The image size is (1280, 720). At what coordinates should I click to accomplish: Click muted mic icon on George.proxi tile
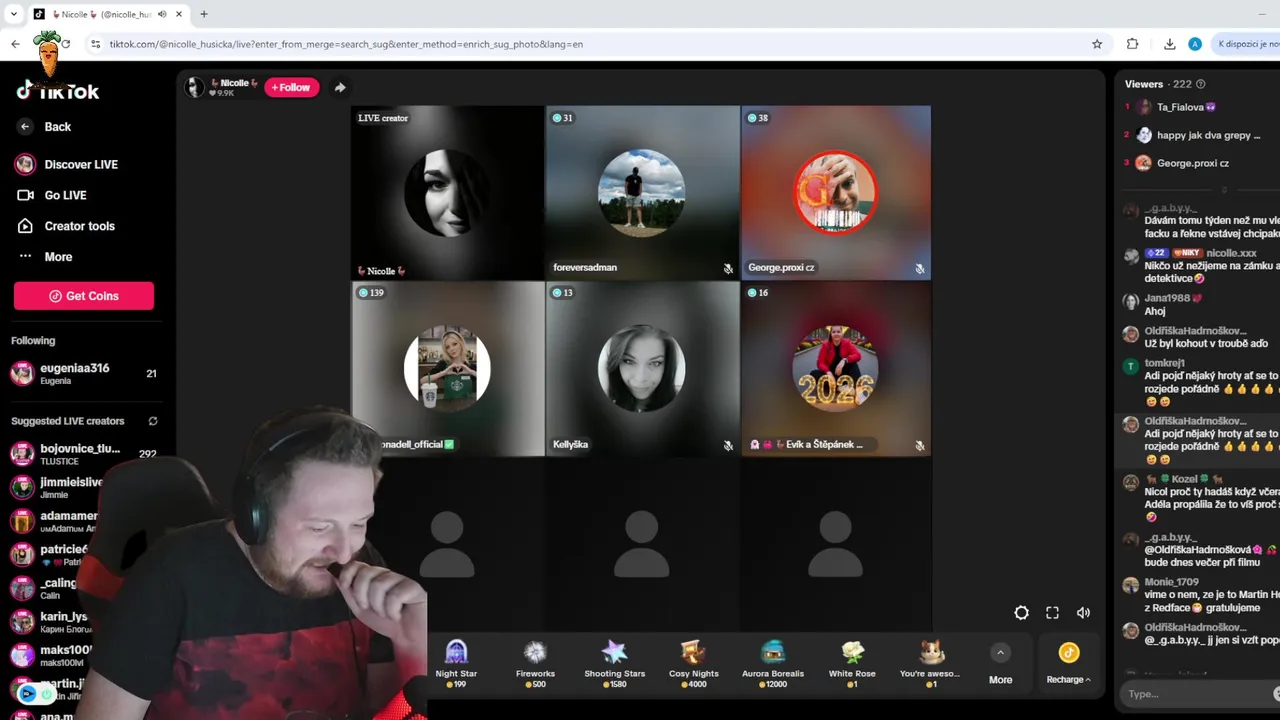(919, 269)
